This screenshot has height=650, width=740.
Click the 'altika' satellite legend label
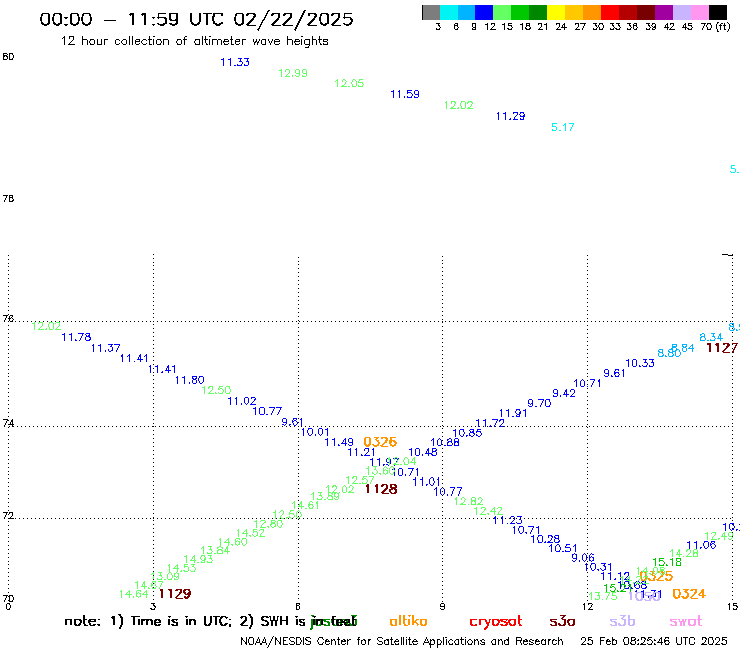point(408,621)
